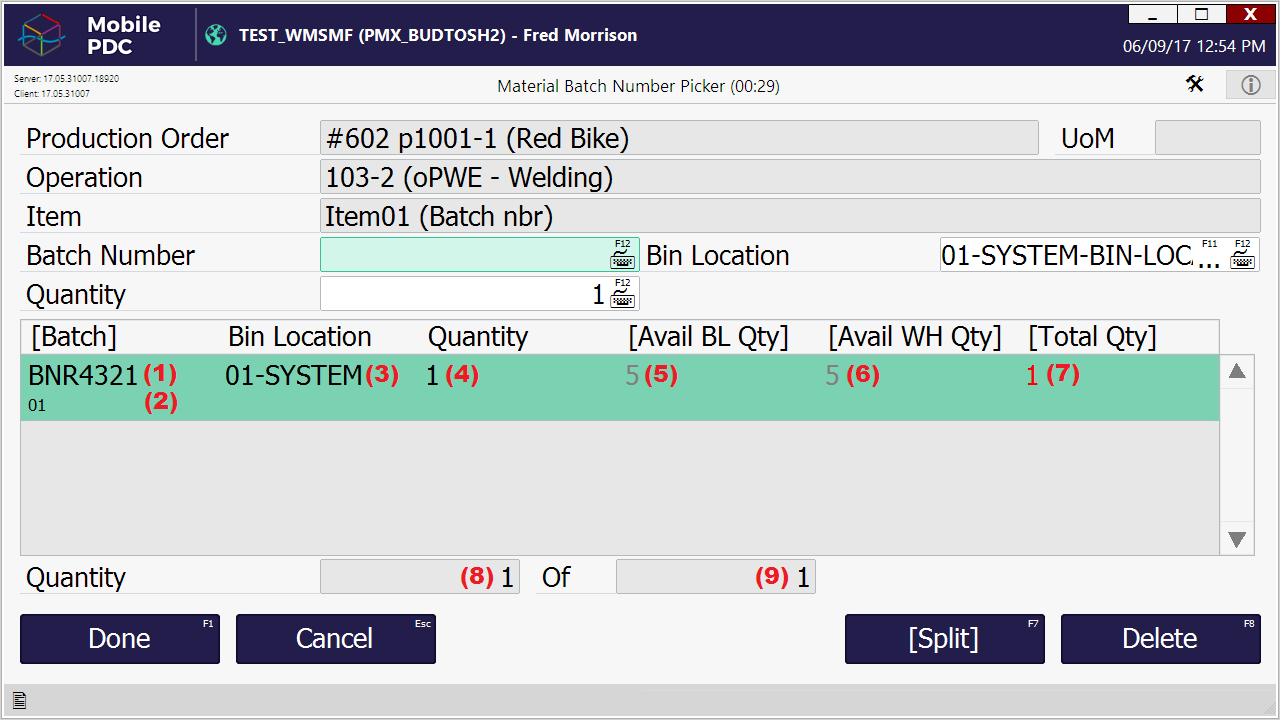Viewport: 1280px width, 720px height.
Task: Click the [Avail BL Qty] column header
Action: tap(708, 337)
